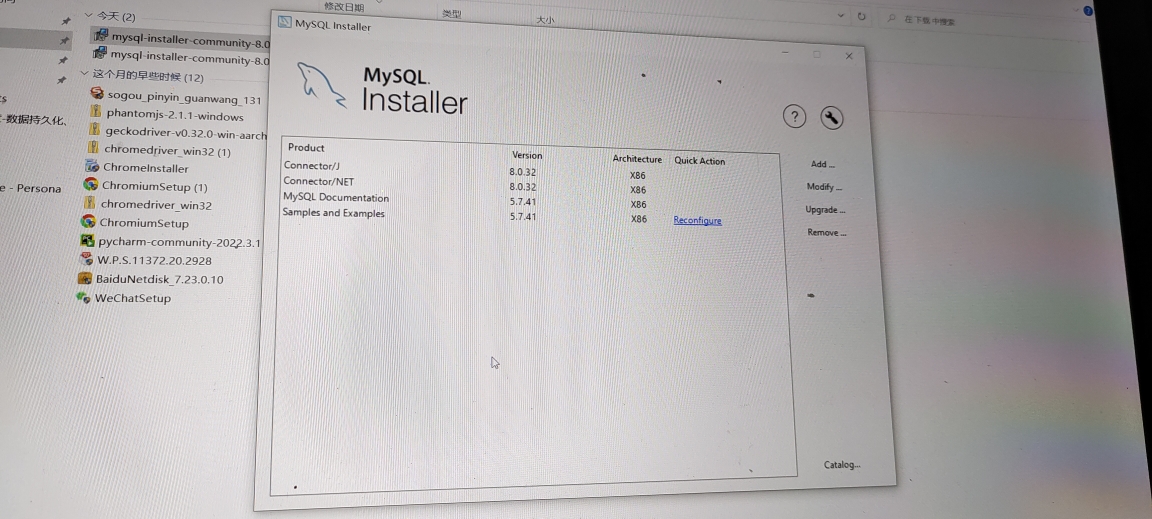Click the geckodriver-v0.32.0 zip icon
This screenshot has height=519, width=1152.
[93, 129]
